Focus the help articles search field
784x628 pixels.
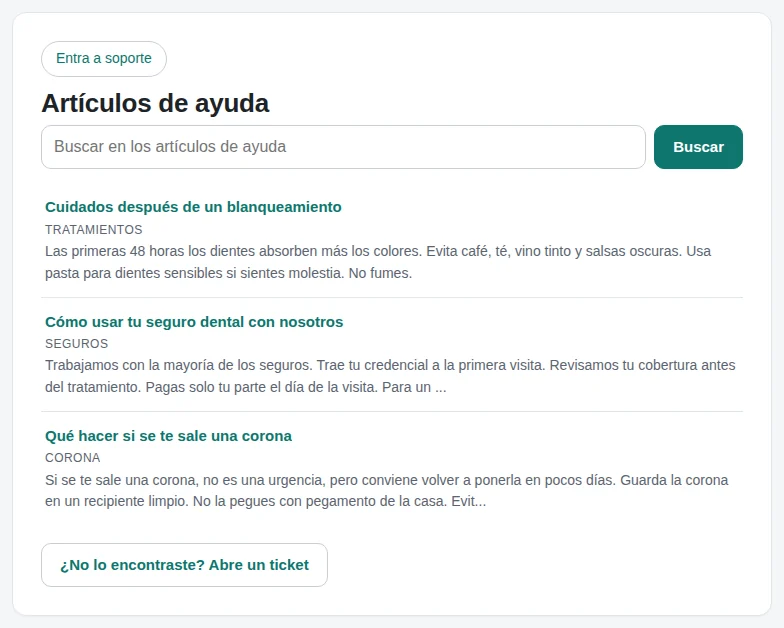pyautogui.click(x=343, y=147)
